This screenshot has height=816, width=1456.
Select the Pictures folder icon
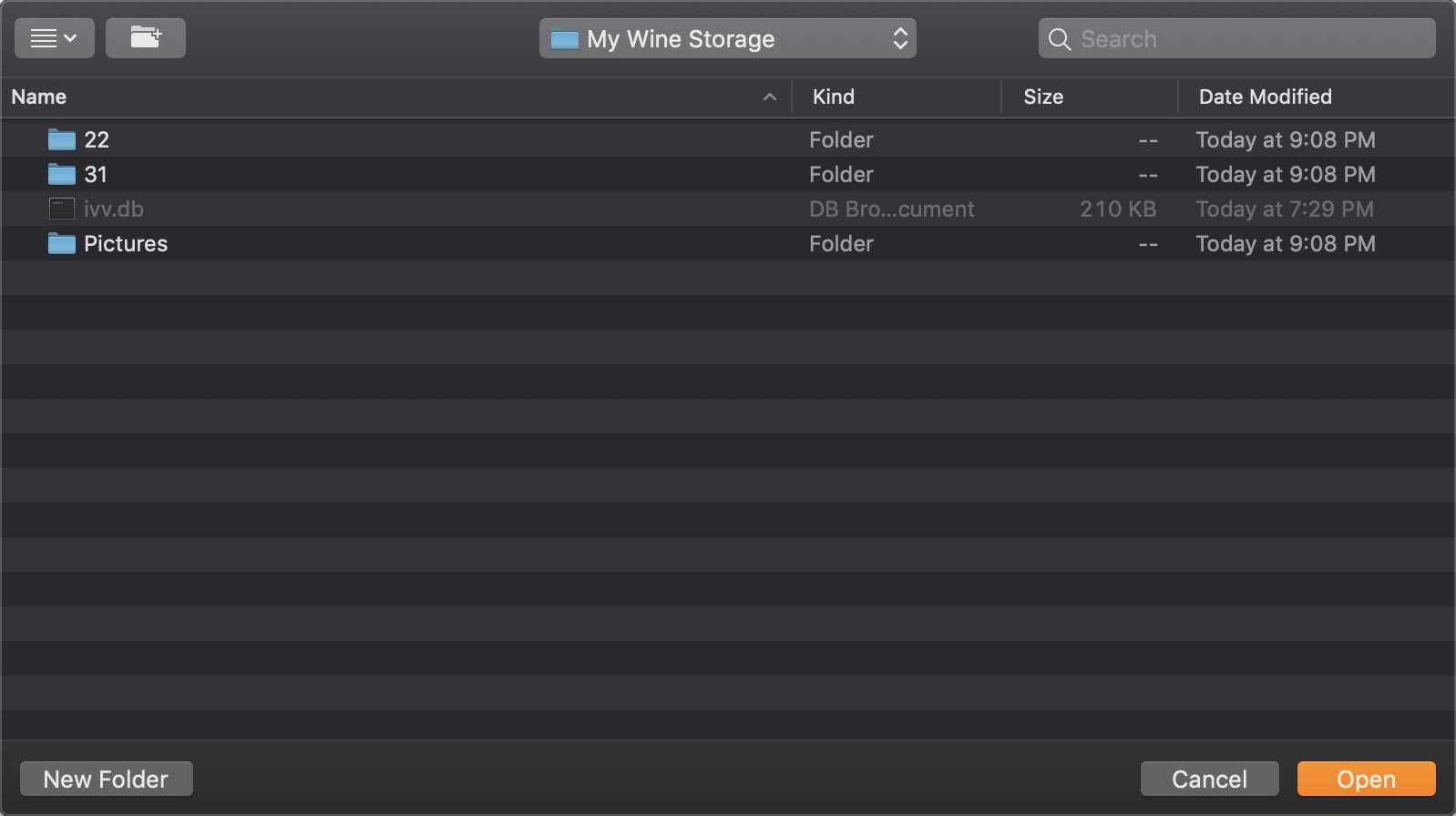click(x=61, y=243)
